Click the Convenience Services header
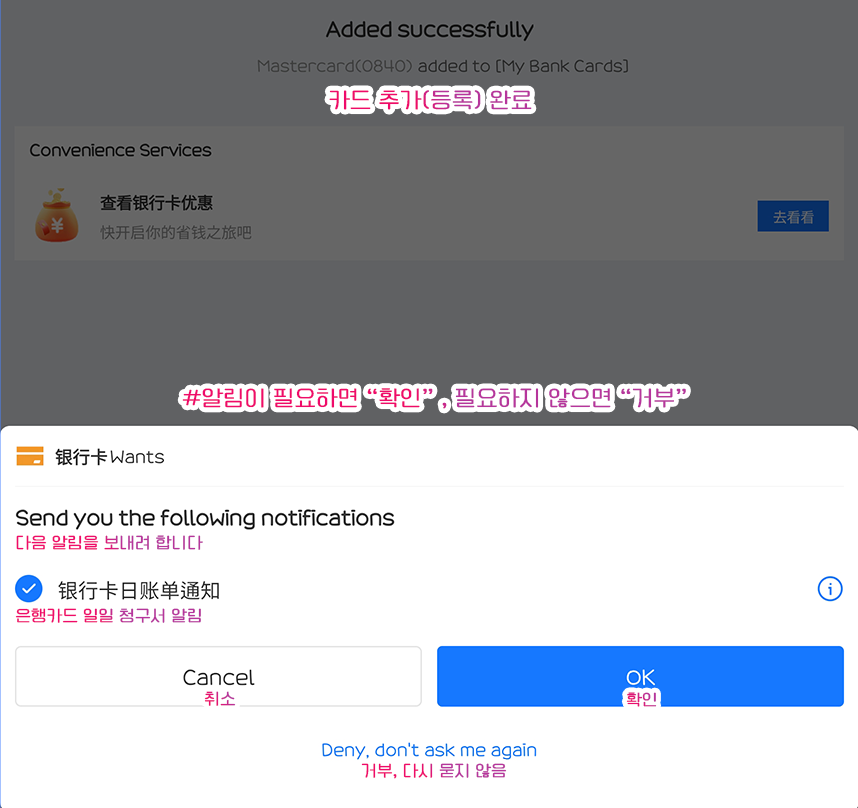Screen dimensions: 858x808 pos(120,150)
